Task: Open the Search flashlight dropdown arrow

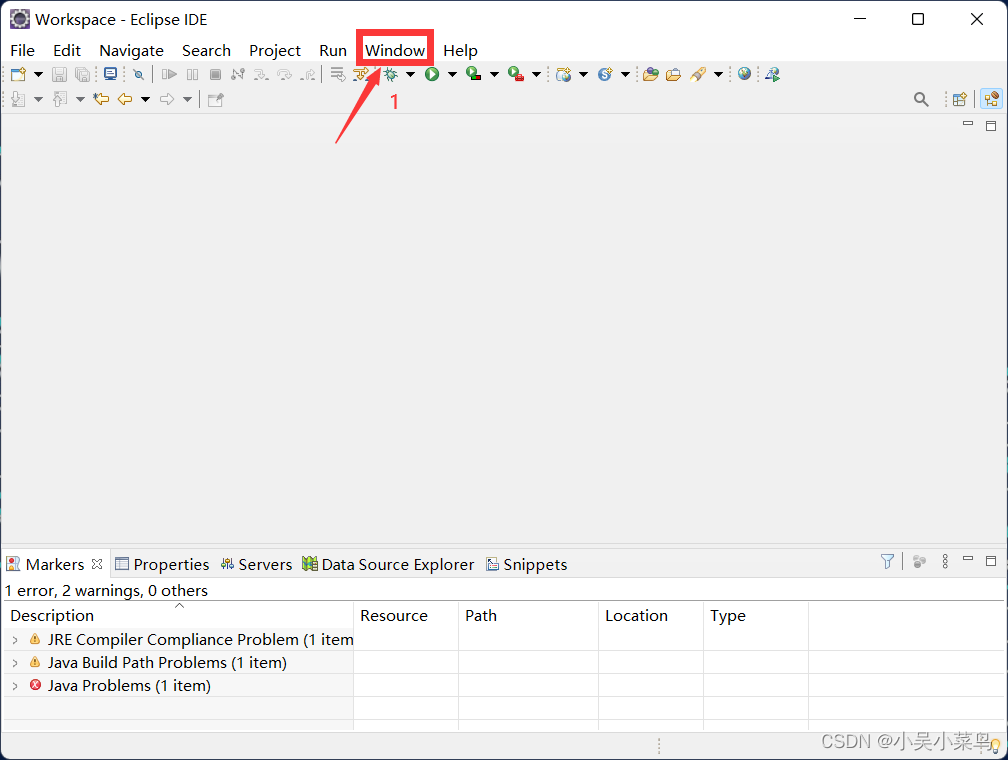Action: [x=719, y=75]
